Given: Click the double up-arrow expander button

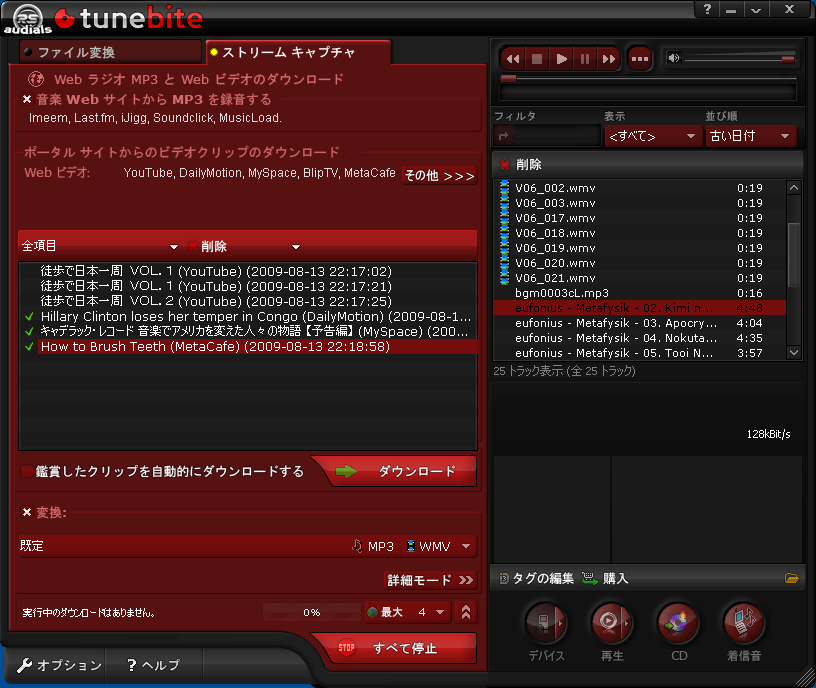Looking at the screenshot, I should (466, 613).
